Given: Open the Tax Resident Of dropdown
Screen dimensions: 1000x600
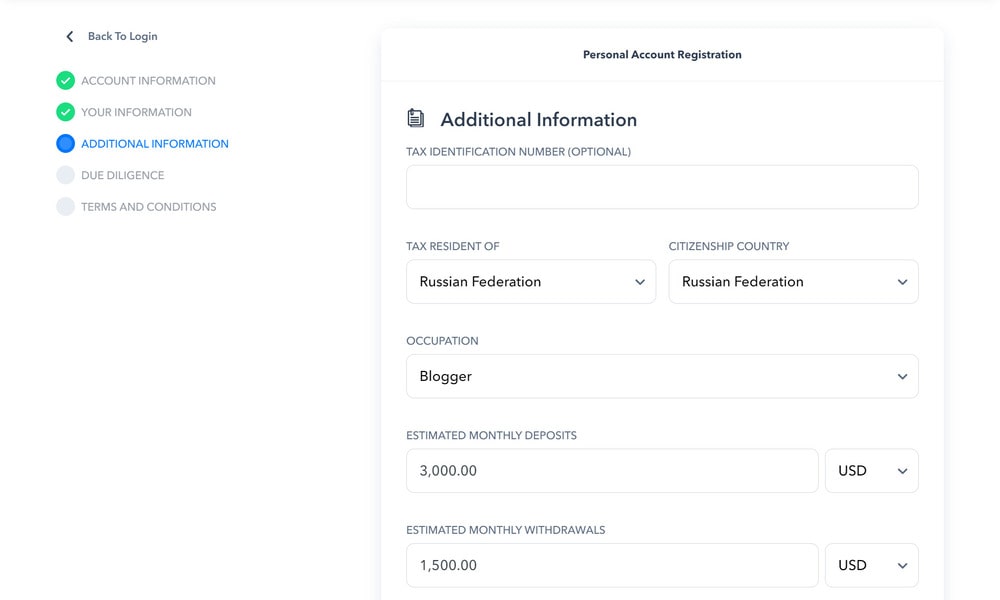Looking at the screenshot, I should point(530,282).
